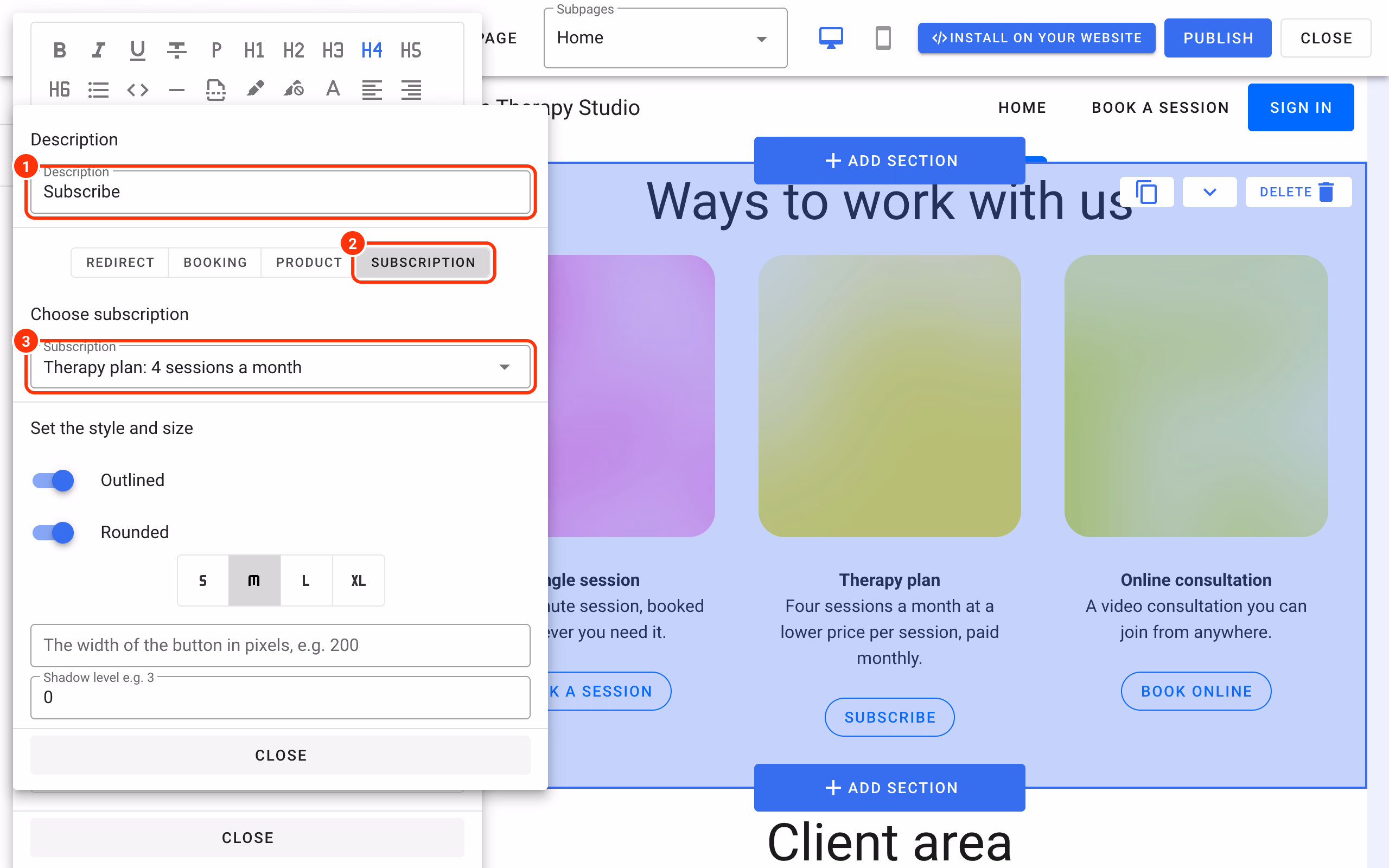The height and width of the screenshot is (868, 1389).
Task: Select the Subscription tab
Action: tap(423, 263)
